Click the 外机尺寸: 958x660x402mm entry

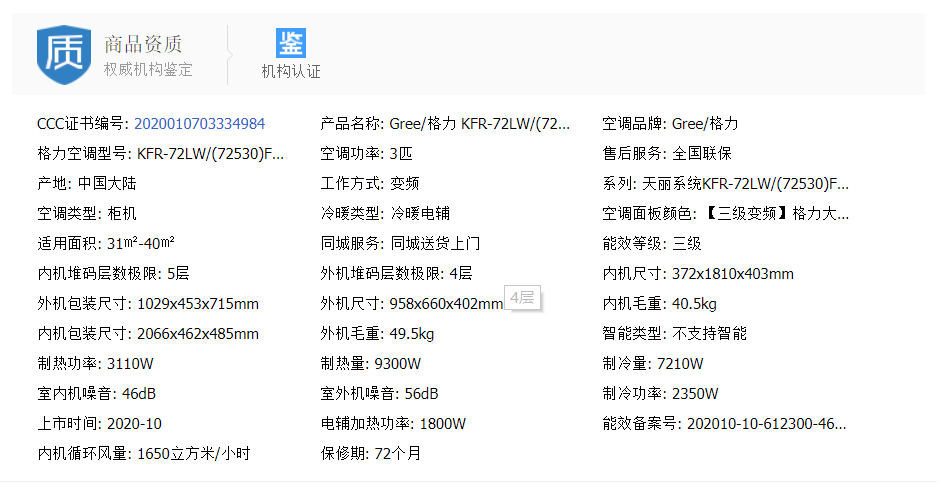[412, 303]
